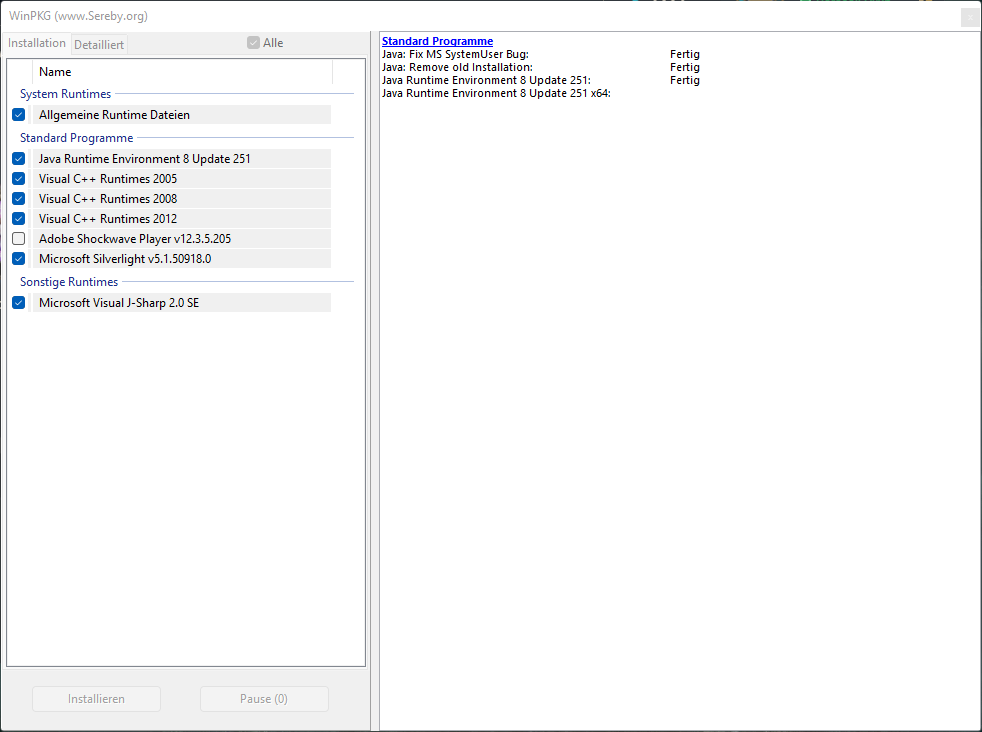This screenshot has width=982, height=732.
Task: Uncheck Microsoft Visual J-Sharp 2.0 SE checkbox
Action: (19, 302)
